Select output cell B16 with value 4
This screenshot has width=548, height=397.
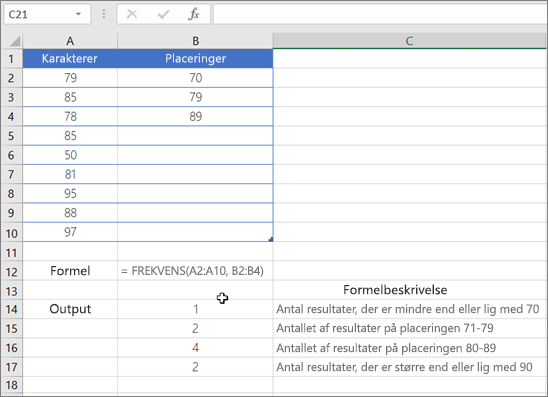tap(195, 348)
